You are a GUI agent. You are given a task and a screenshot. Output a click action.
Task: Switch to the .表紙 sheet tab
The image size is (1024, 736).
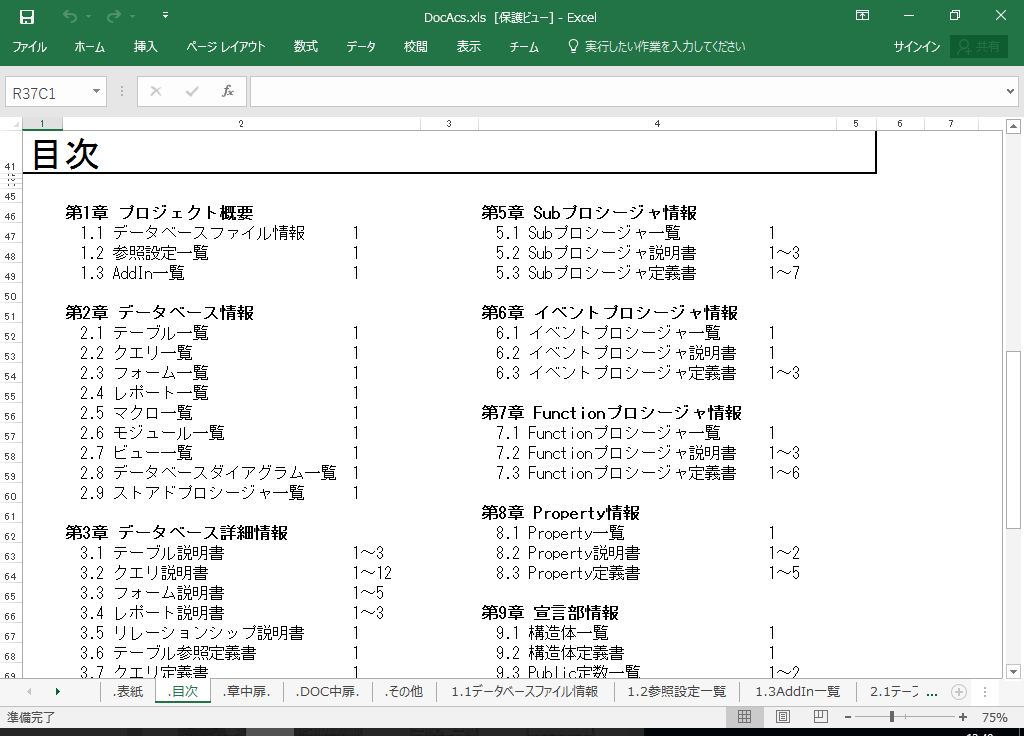coord(128,691)
